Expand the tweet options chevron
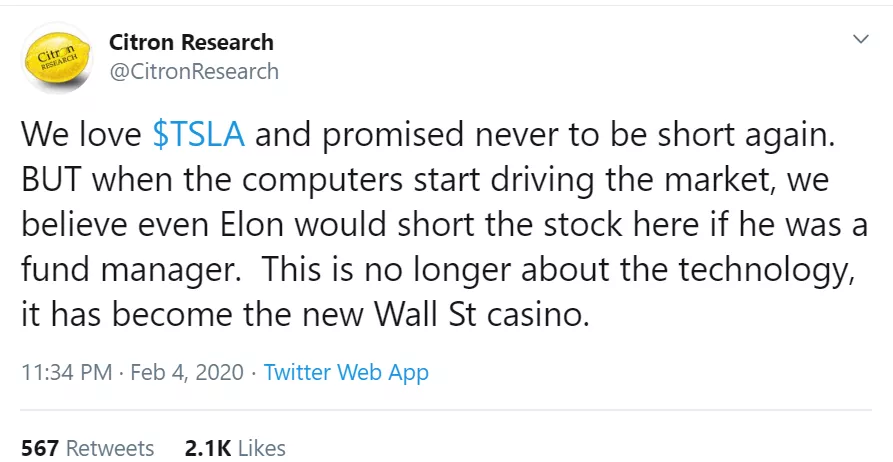 tap(861, 39)
